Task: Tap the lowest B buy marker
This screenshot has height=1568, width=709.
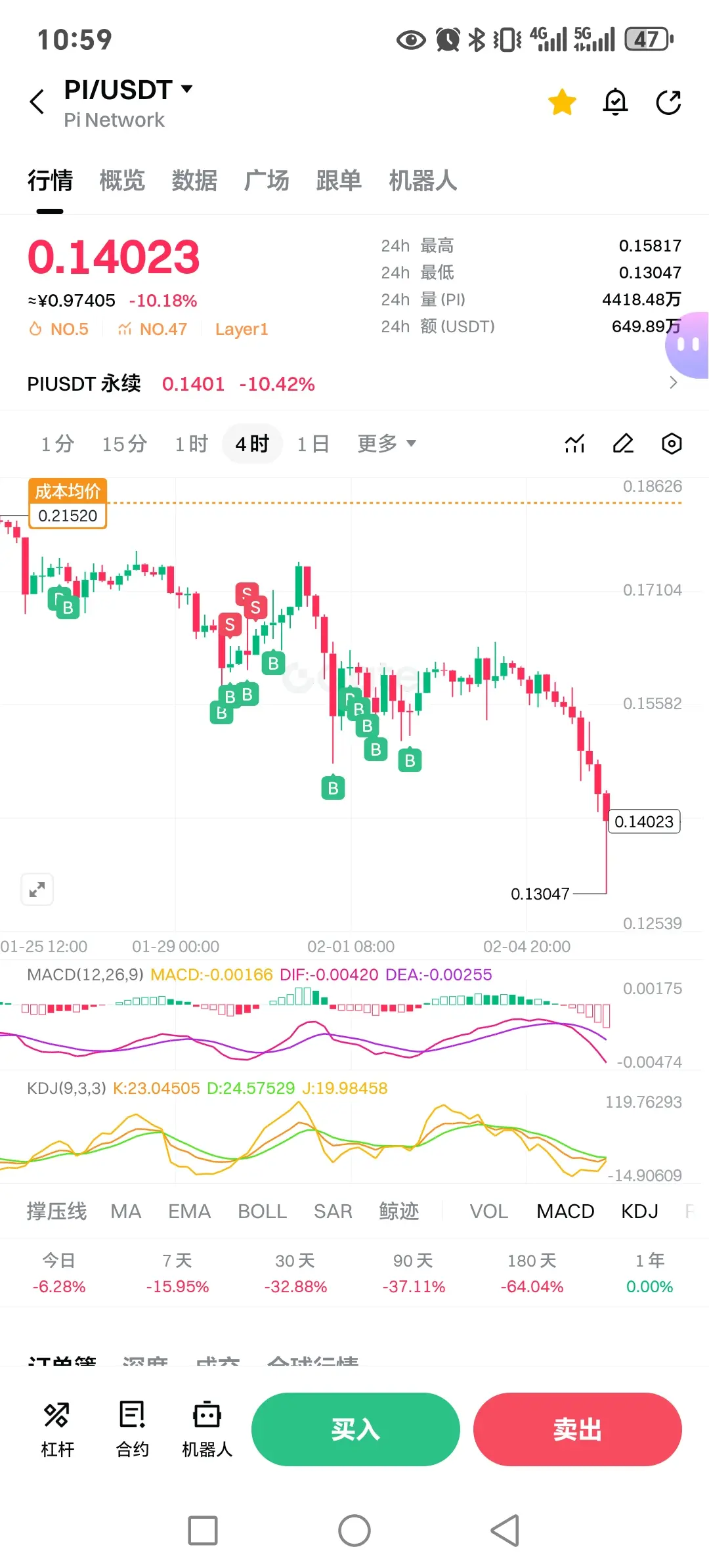Action: [333, 787]
